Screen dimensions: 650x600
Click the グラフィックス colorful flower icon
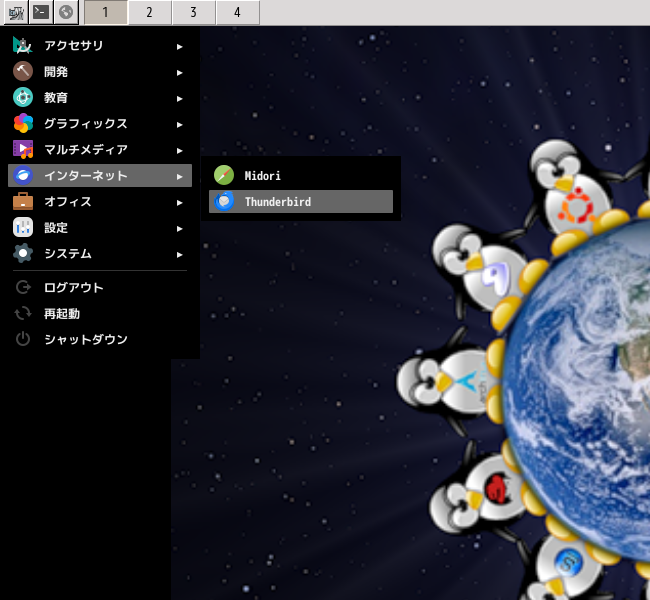tap(23, 123)
